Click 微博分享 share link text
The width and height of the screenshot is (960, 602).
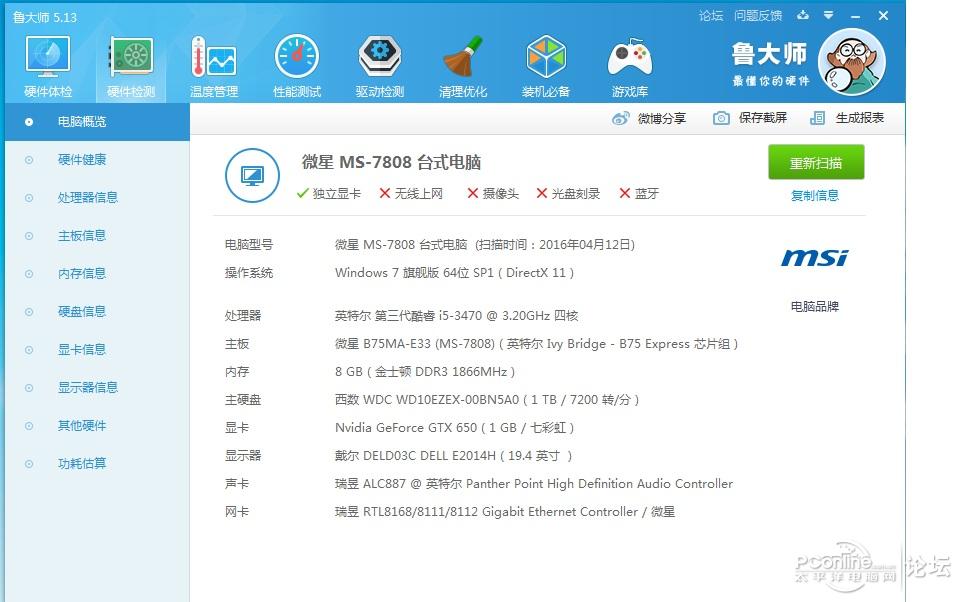662,118
